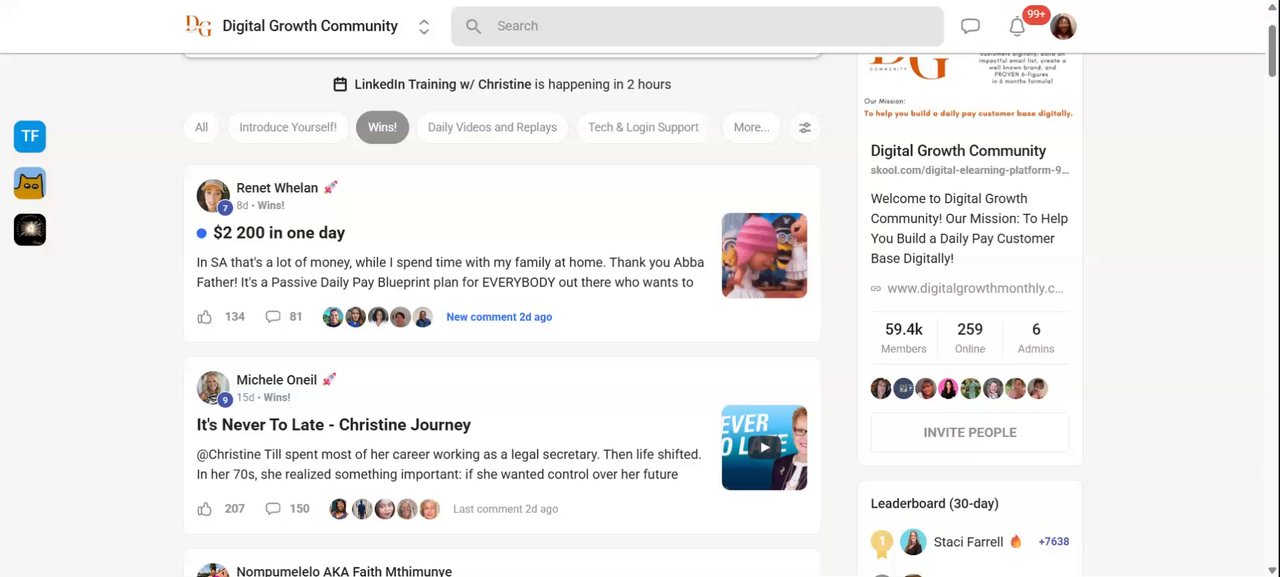The image size is (1280, 577).
Task: Select Tech & Login Support filter
Action: 643,127
